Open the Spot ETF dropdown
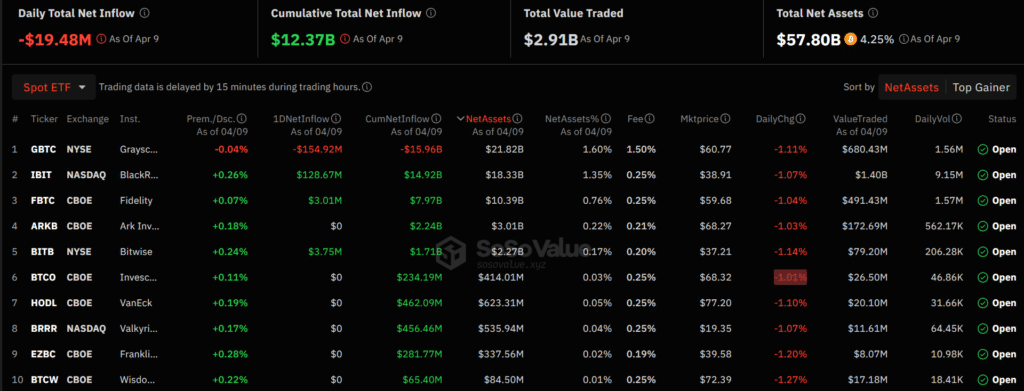The image size is (1024, 391). click(54, 87)
